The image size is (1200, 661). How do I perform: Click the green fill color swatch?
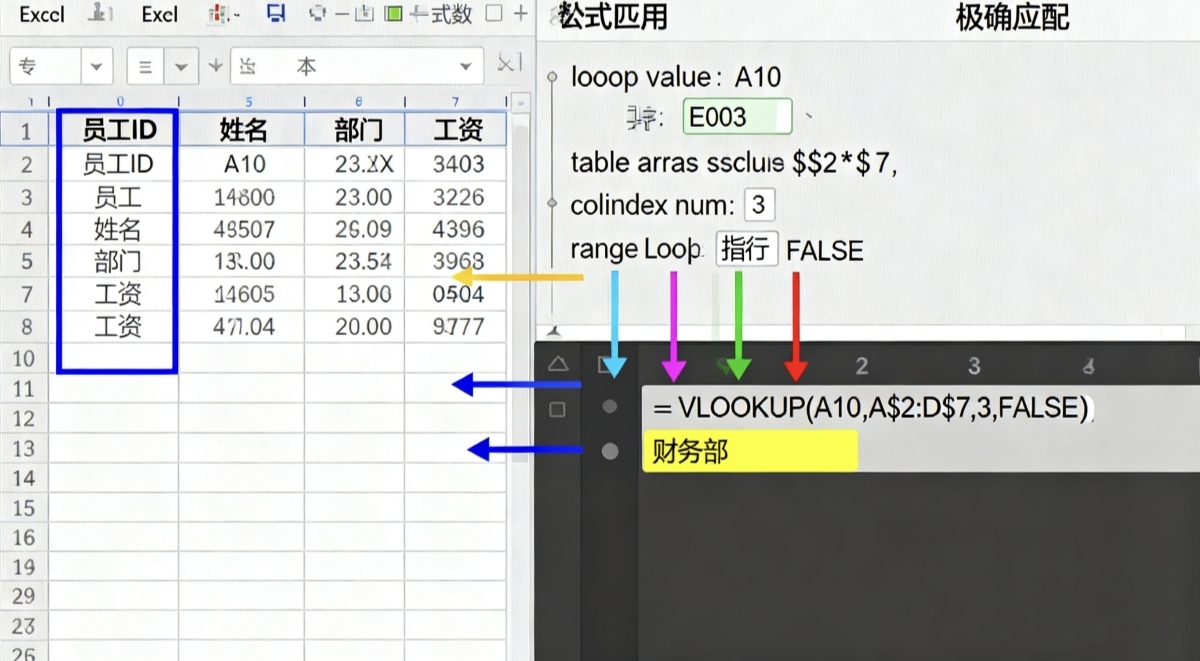[392, 13]
